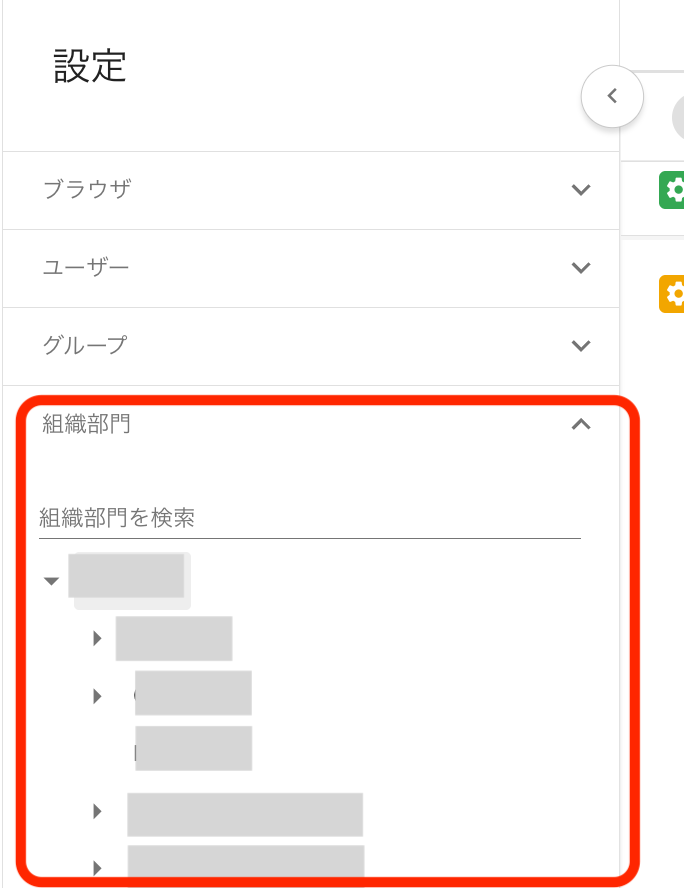Expand the second-to-last visible tree triangle
Viewport: 684px width, 888px height.
tap(97, 812)
